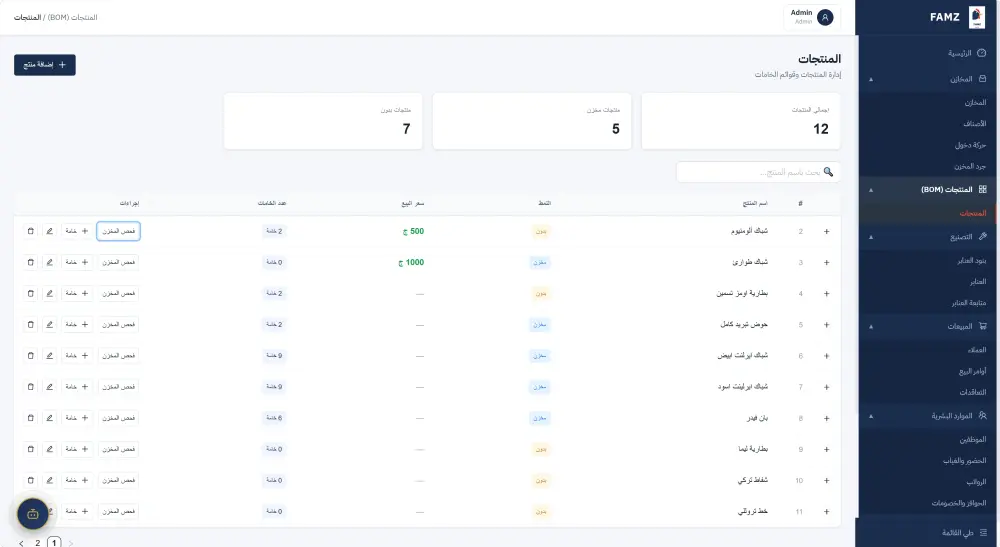The image size is (1000, 547).
Task: Delete product row 10 with trash icon
Action: (31, 480)
